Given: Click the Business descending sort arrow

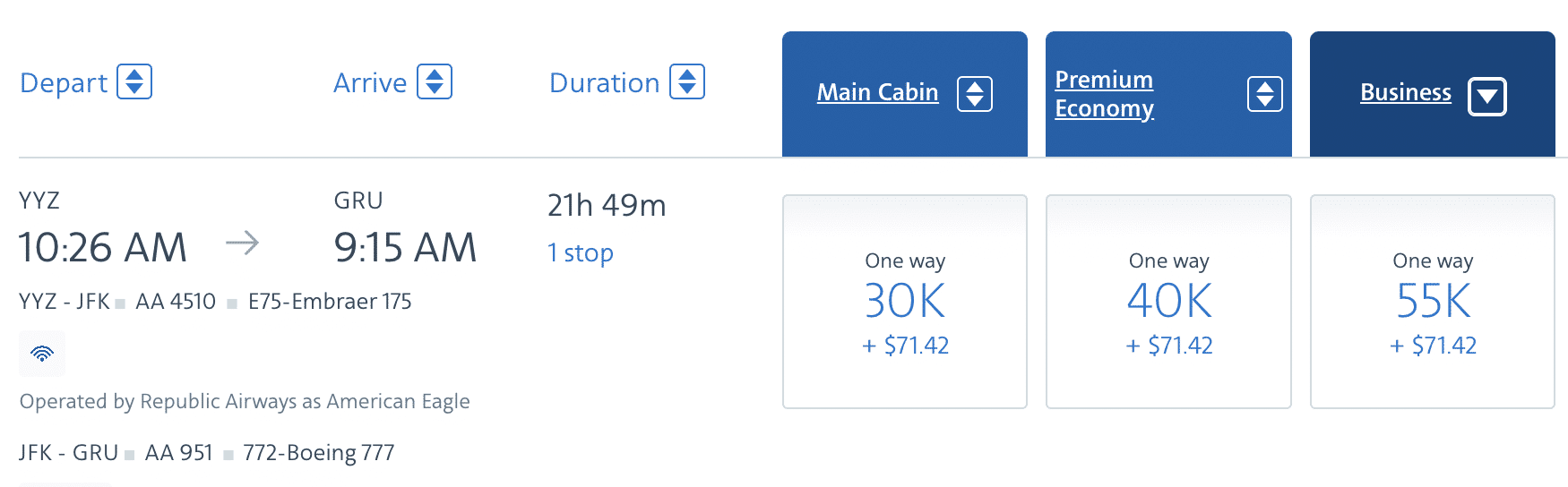Looking at the screenshot, I should (1486, 97).
